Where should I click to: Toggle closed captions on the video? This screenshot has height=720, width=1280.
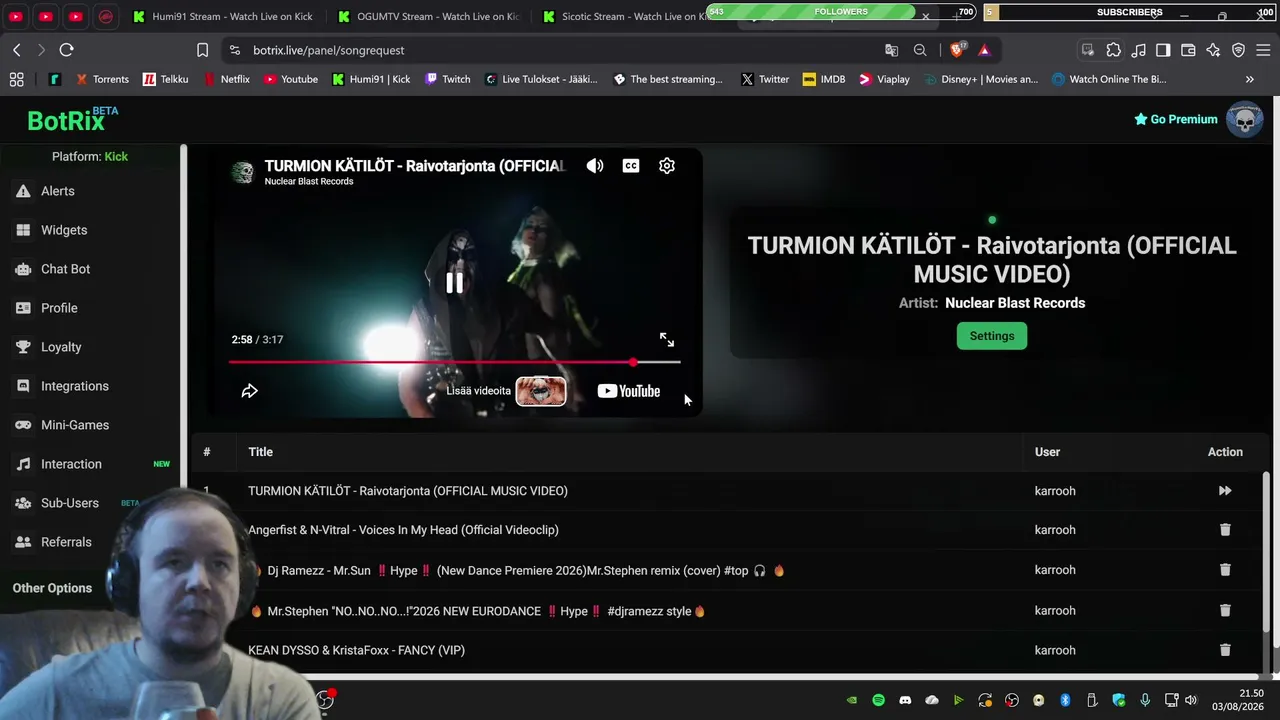point(631,166)
